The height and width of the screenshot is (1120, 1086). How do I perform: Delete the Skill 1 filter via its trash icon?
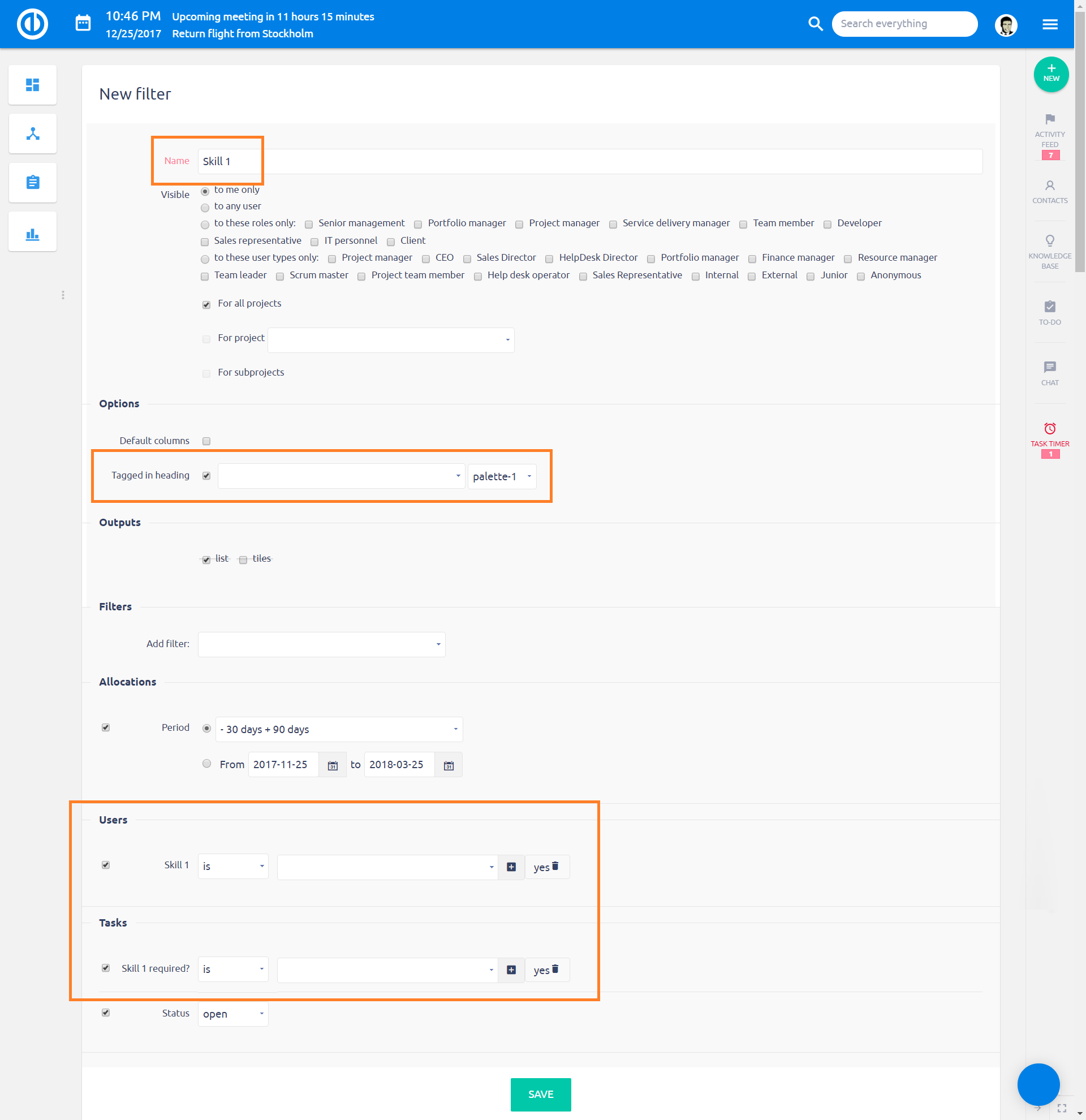[x=555, y=865]
